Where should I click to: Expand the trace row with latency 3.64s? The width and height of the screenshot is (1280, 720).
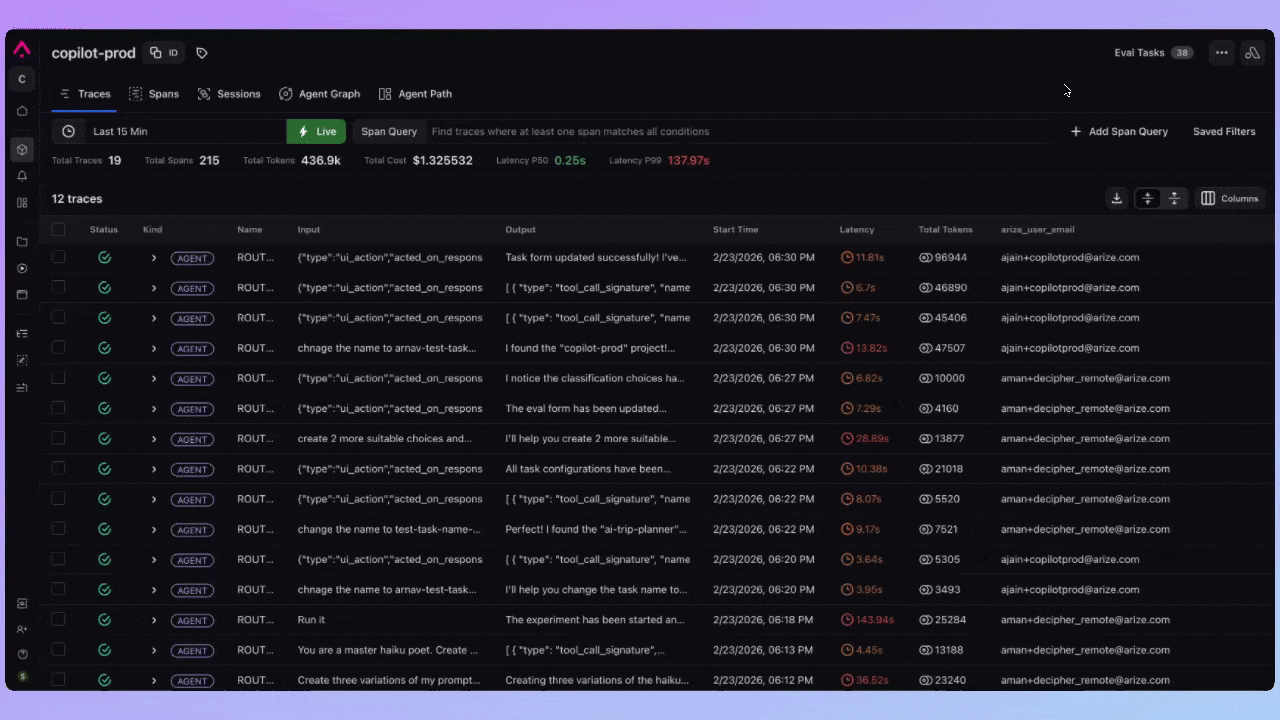click(154, 559)
